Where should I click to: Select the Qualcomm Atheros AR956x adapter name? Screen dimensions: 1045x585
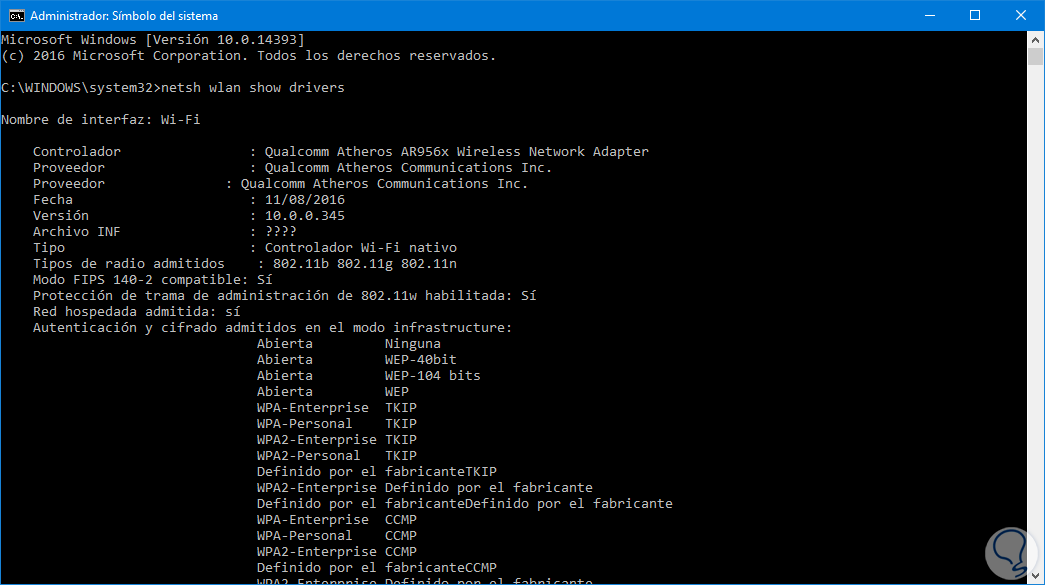pyautogui.click(x=456, y=152)
